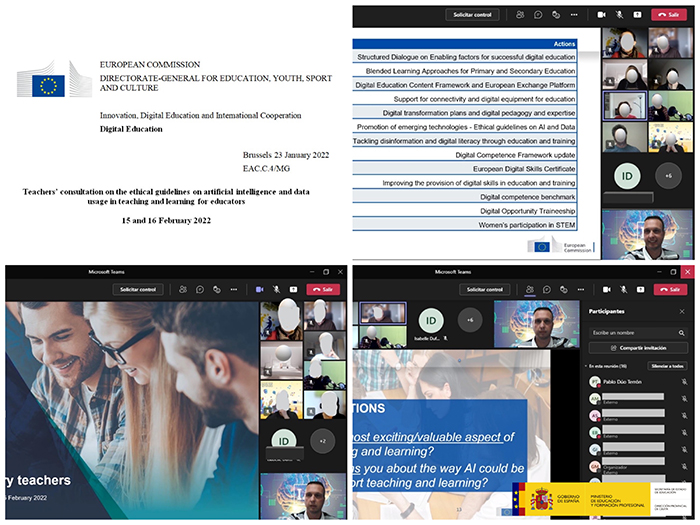Show participants in teachers-slide Teams window
700x525 pixels.
(183, 289)
